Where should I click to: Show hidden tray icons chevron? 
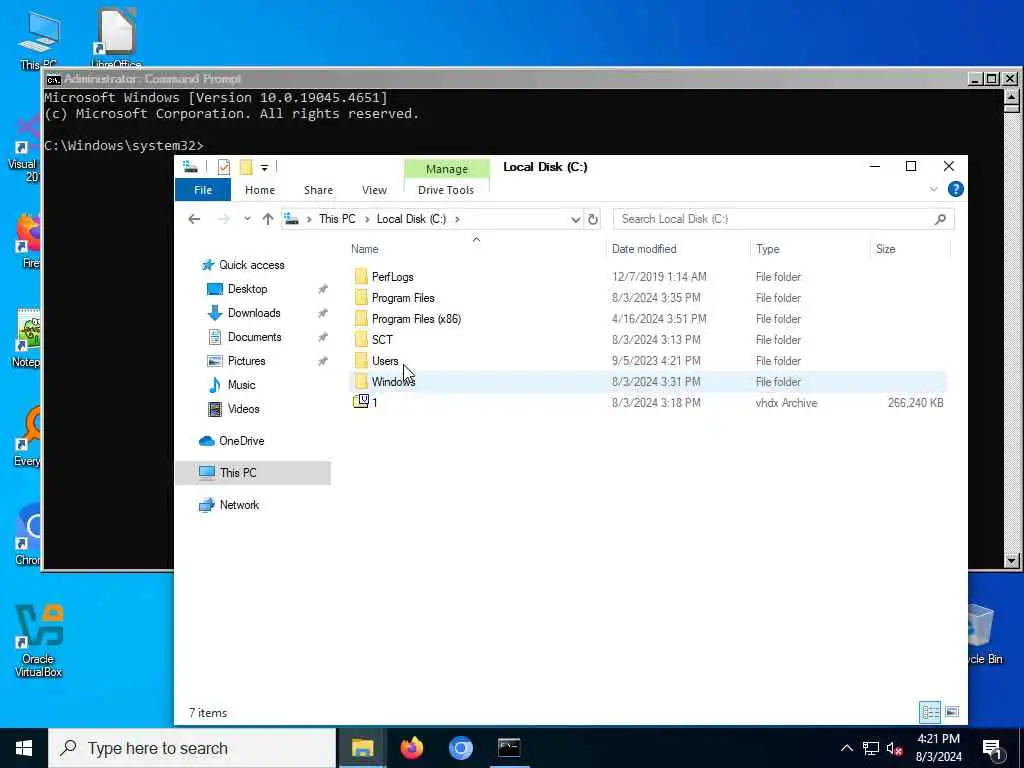coord(846,748)
